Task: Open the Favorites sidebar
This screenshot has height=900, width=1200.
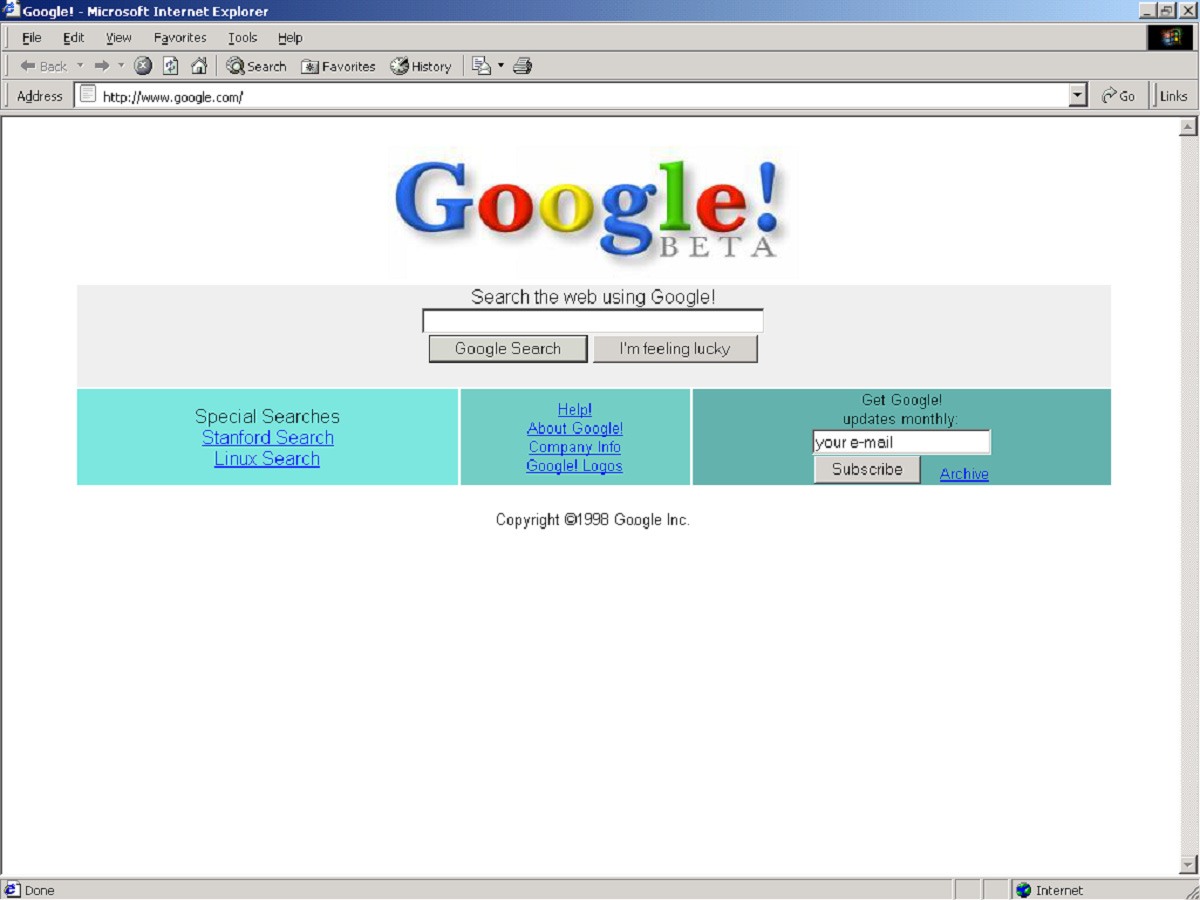Action: tap(339, 66)
